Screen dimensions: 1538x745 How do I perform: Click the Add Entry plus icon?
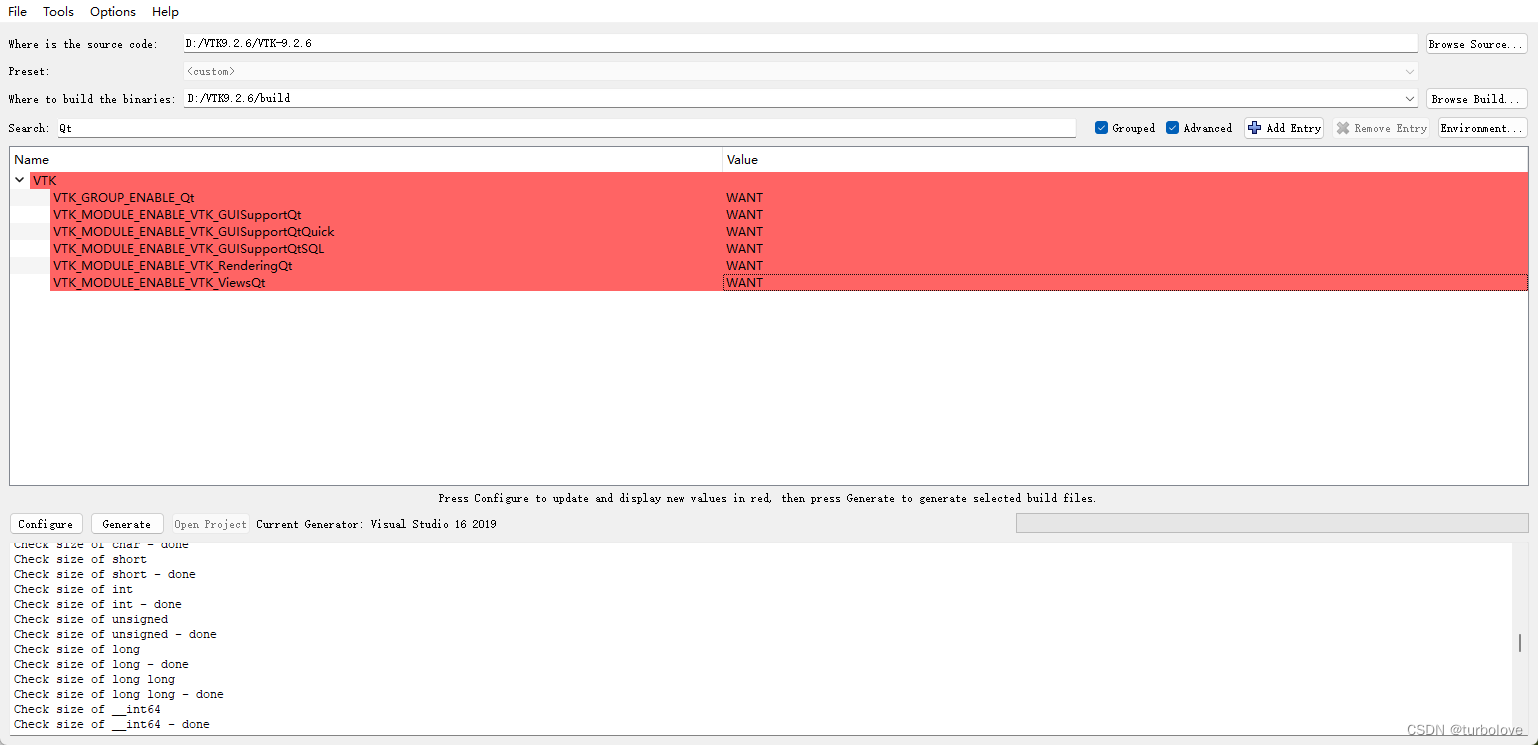coord(1254,127)
